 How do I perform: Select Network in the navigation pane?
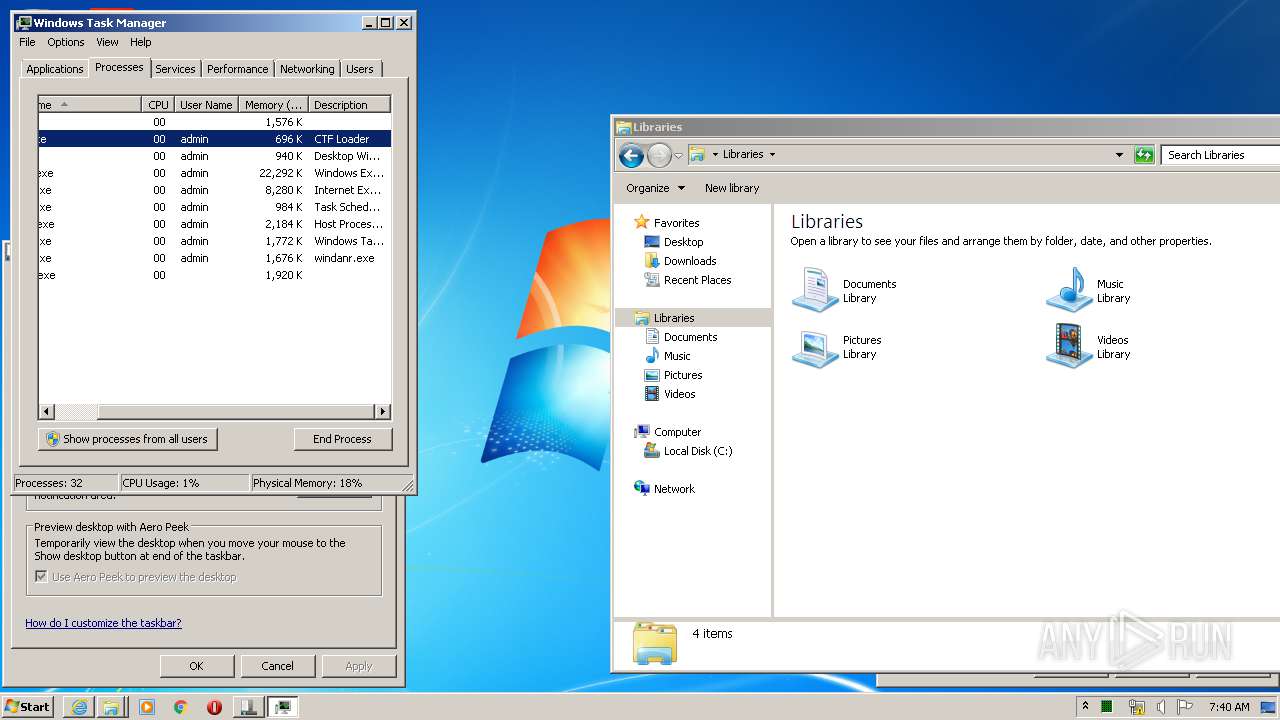tap(674, 489)
